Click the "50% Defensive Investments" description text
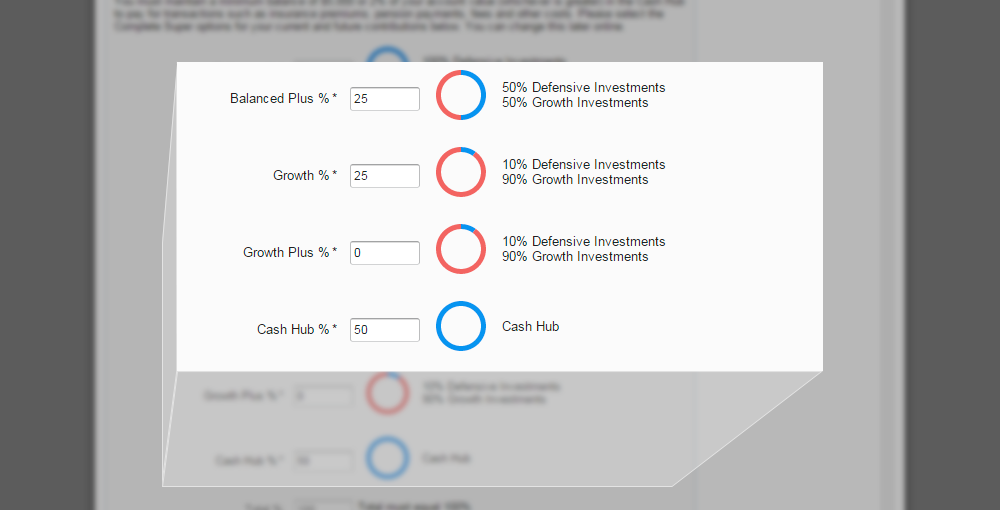 pyautogui.click(x=583, y=88)
